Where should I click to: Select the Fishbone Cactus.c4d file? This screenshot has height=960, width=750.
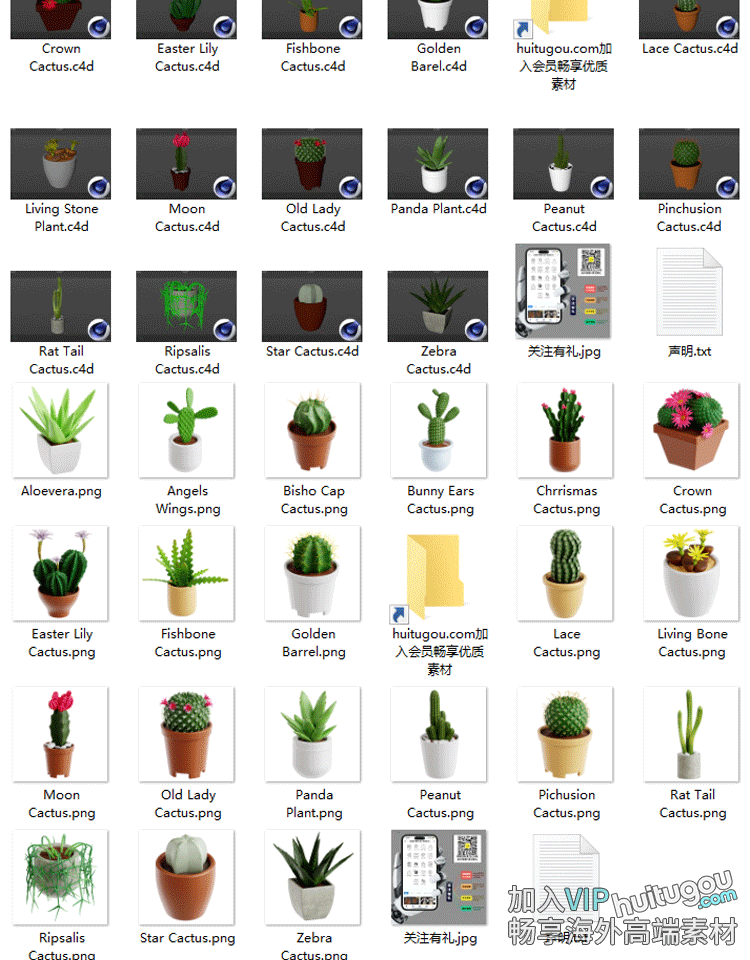click(312, 19)
